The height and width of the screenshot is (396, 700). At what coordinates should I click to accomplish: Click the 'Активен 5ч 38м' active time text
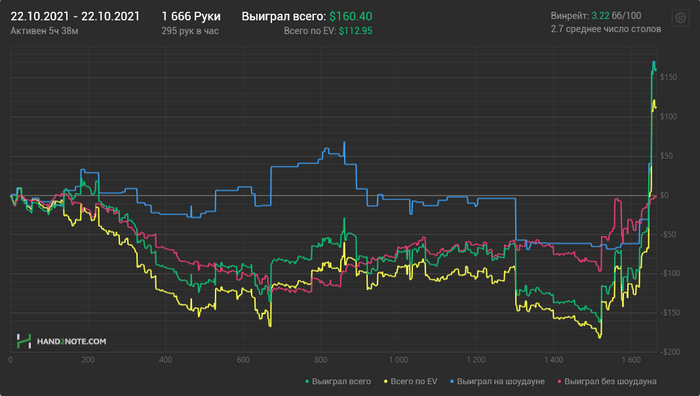click(x=44, y=31)
